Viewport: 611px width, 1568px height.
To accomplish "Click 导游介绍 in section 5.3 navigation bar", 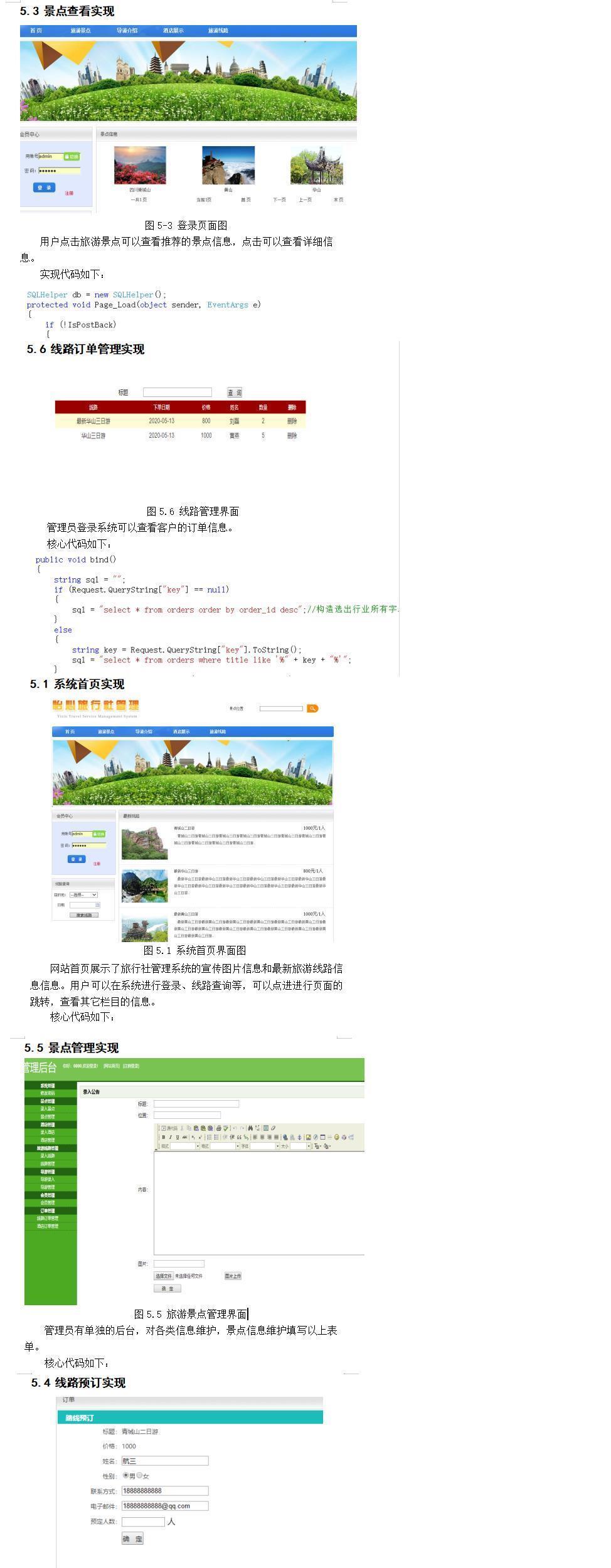I will tap(127, 31).
